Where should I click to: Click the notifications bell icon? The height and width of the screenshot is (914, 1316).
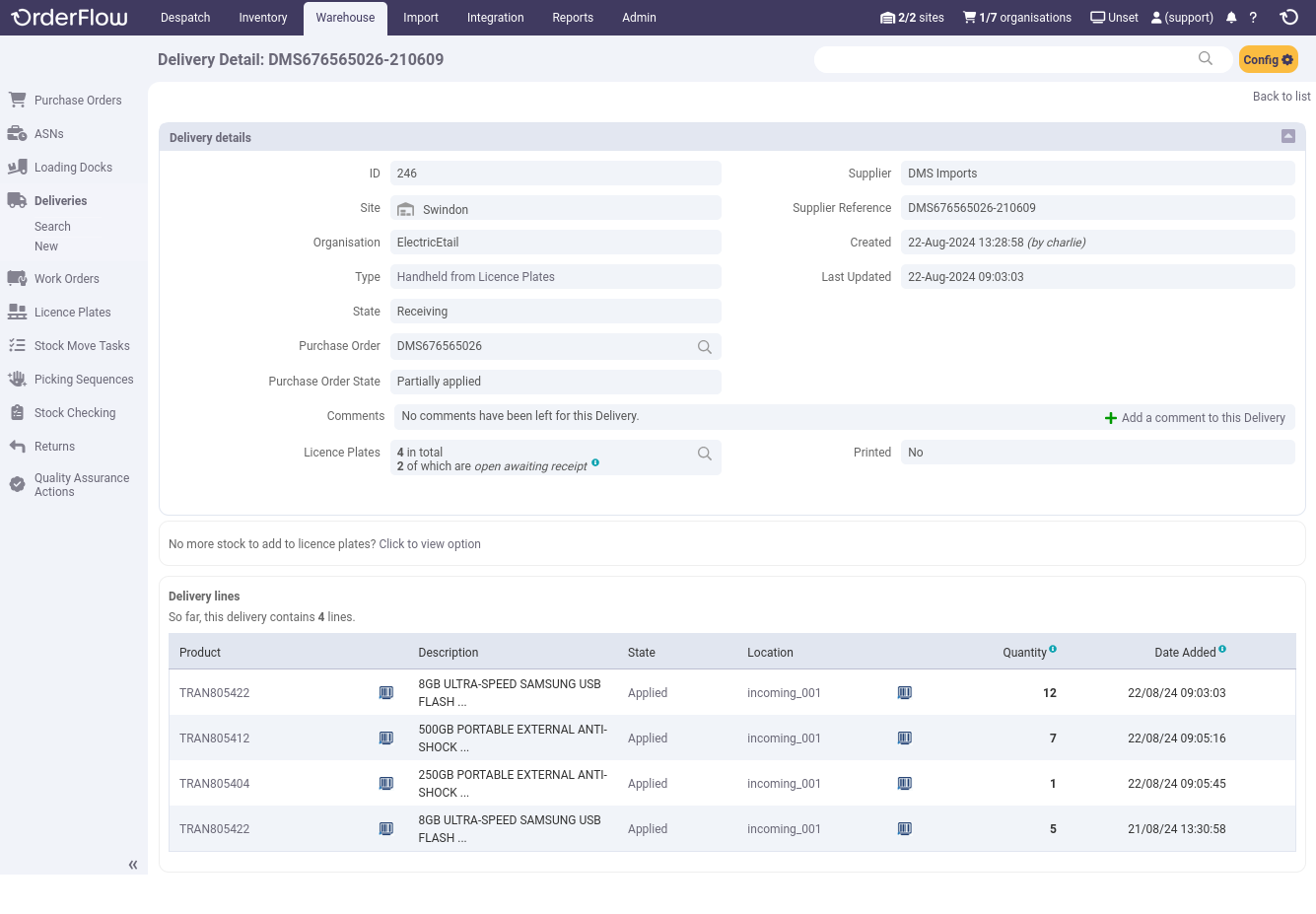point(1231,18)
